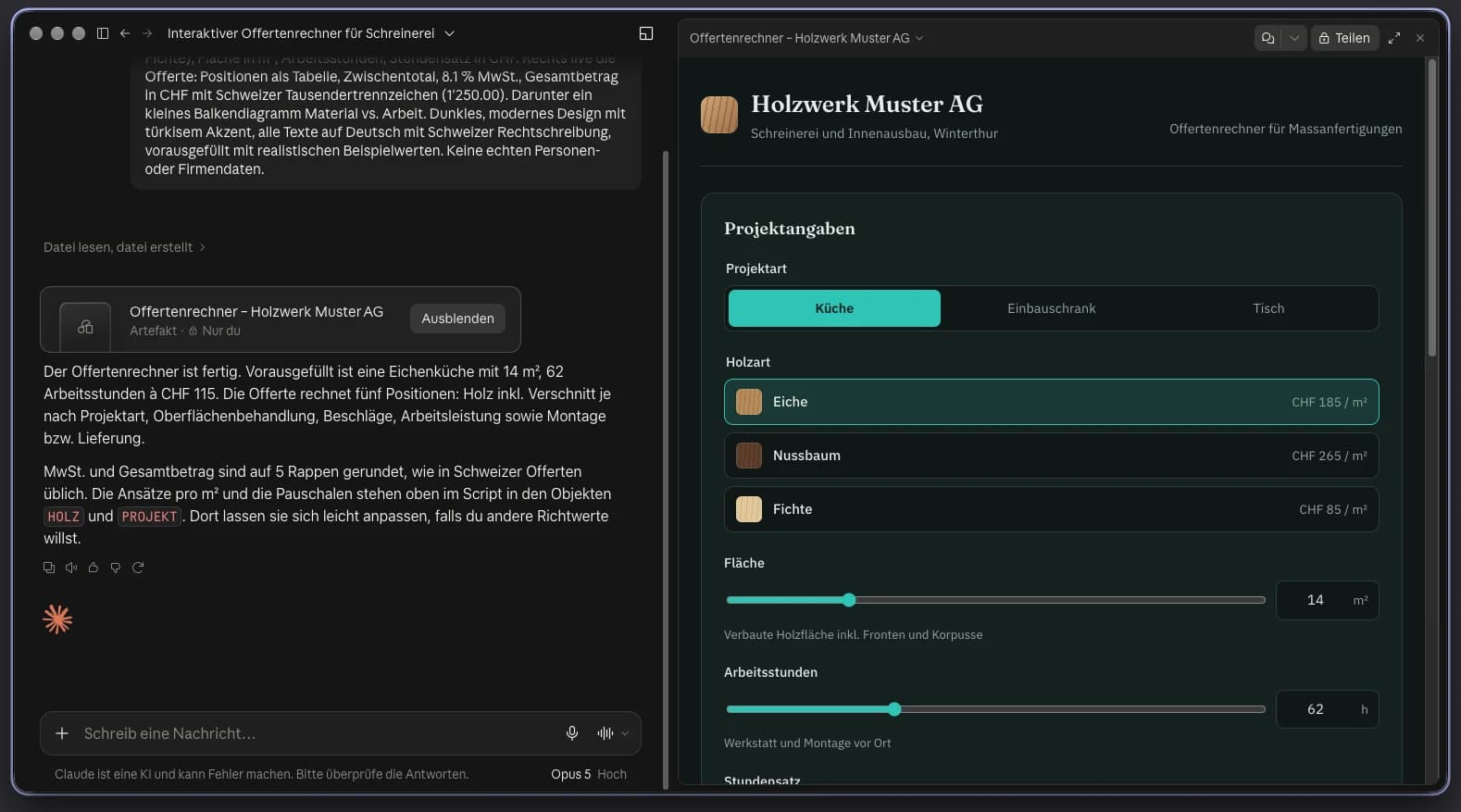Click the Fläche slider handle
The height and width of the screenshot is (812, 1461).
point(849,600)
